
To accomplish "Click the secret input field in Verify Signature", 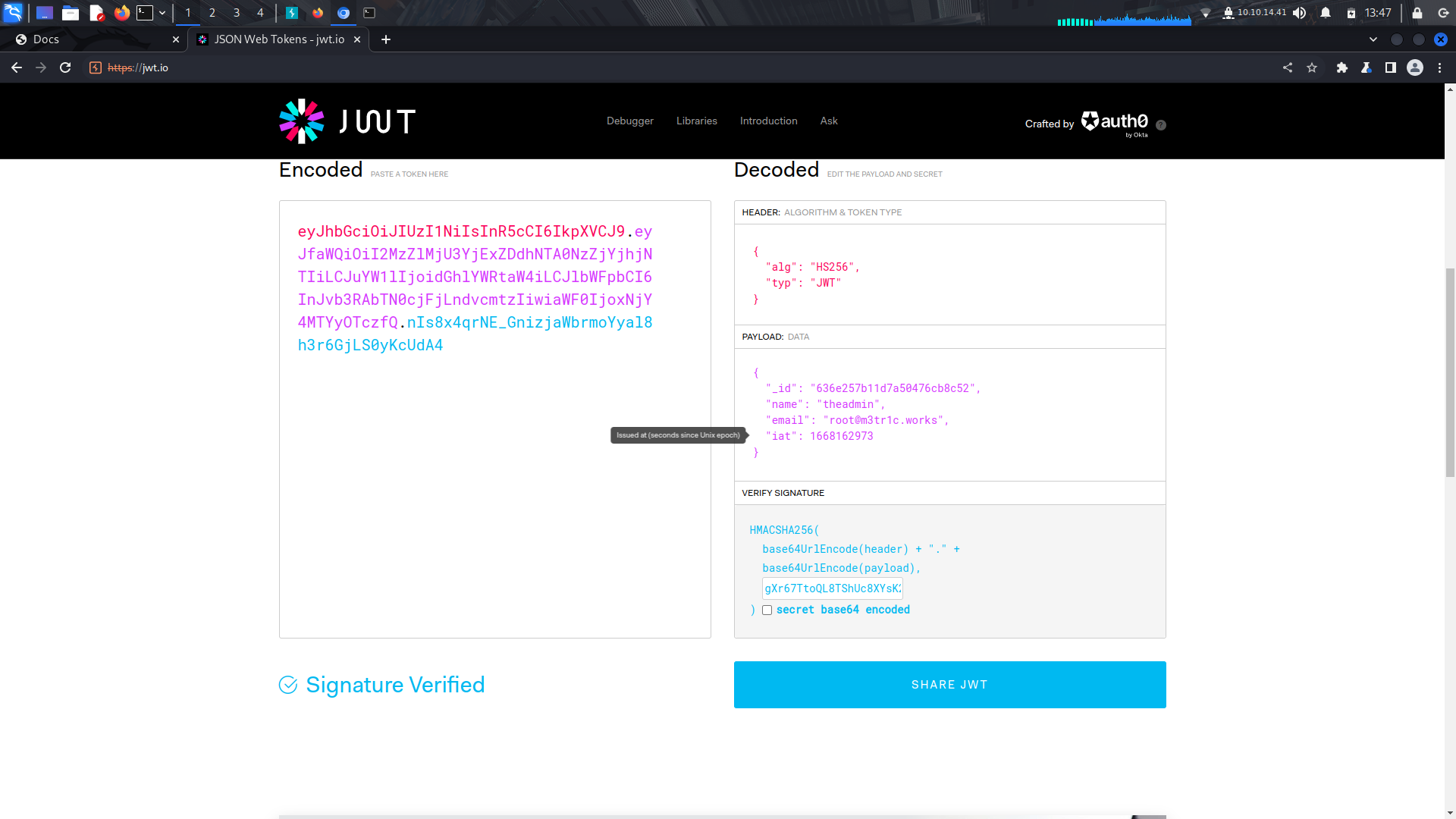I will pyautogui.click(x=832, y=588).
